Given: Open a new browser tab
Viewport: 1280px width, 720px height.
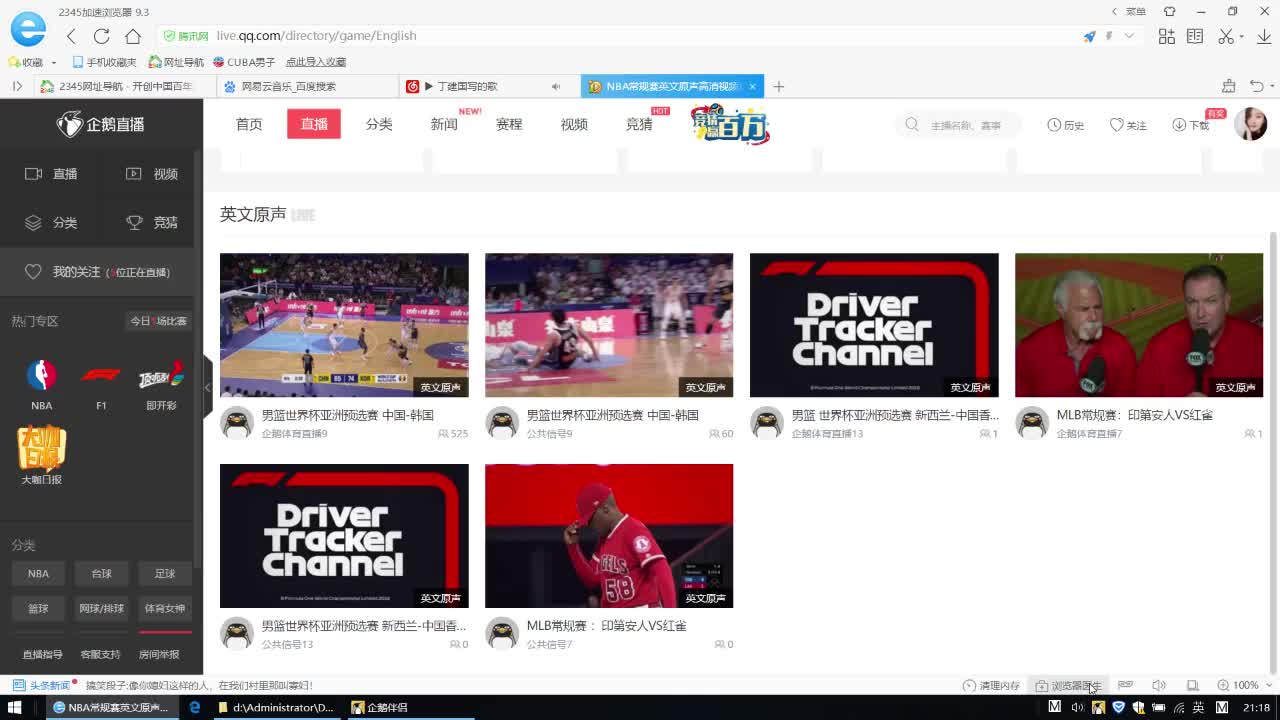Looking at the screenshot, I should 778,86.
